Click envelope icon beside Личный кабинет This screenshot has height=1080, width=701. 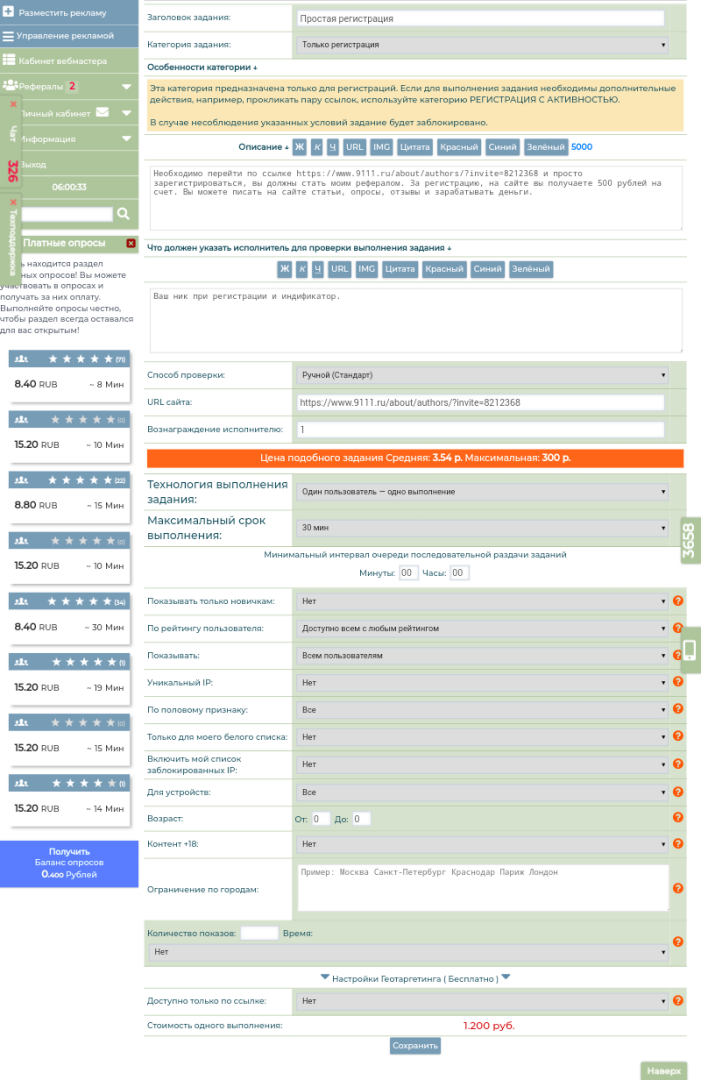(x=103, y=113)
